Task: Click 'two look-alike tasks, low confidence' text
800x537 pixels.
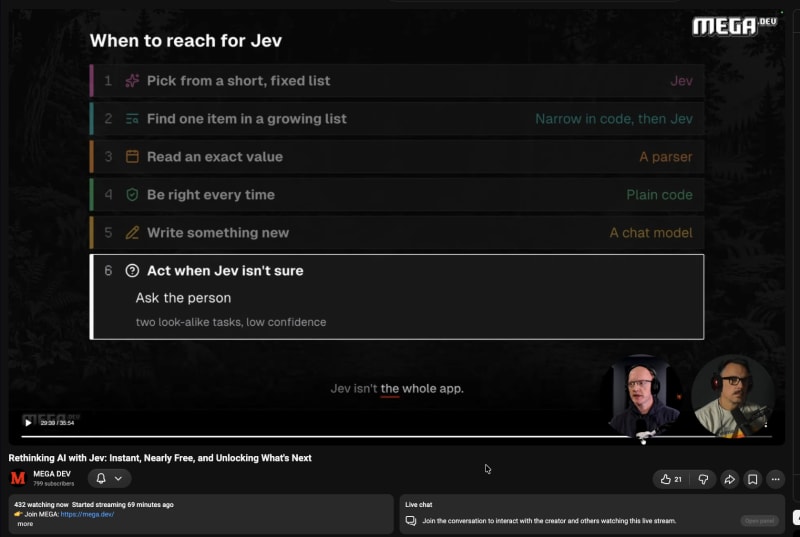Action: point(231,322)
